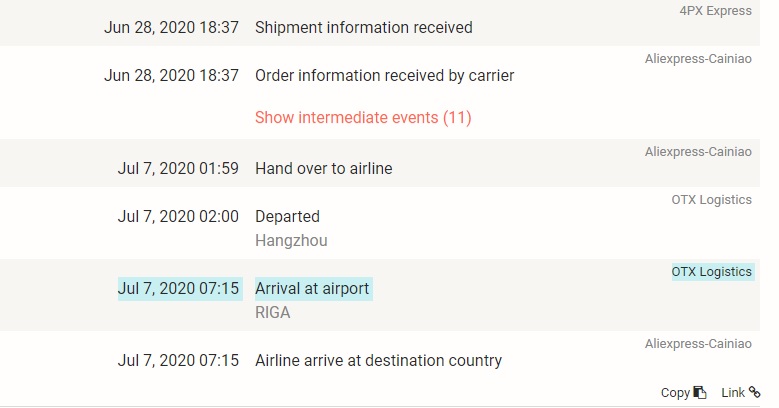Screen dimensions: 779x408
Task: Click the Hand over to airline event
Action: pyautogui.click(x=323, y=168)
